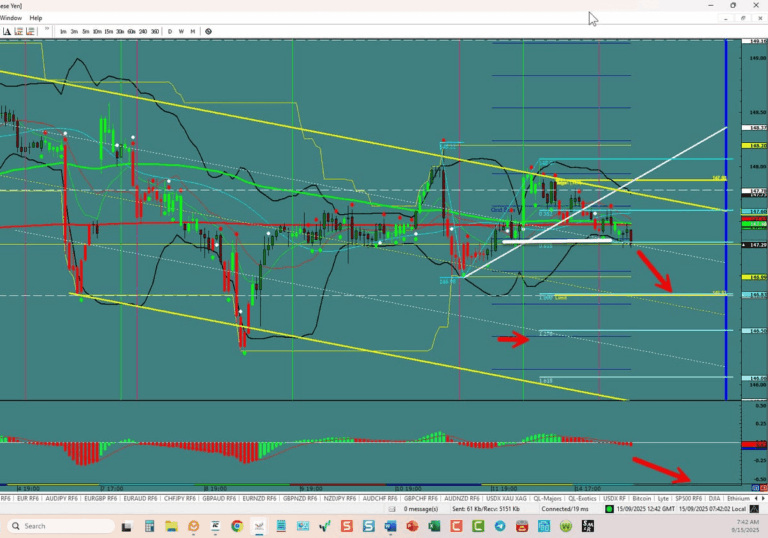This screenshot has height=538, width=768.
Task: Open the USDX RF chart tab
Action: (614, 498)
